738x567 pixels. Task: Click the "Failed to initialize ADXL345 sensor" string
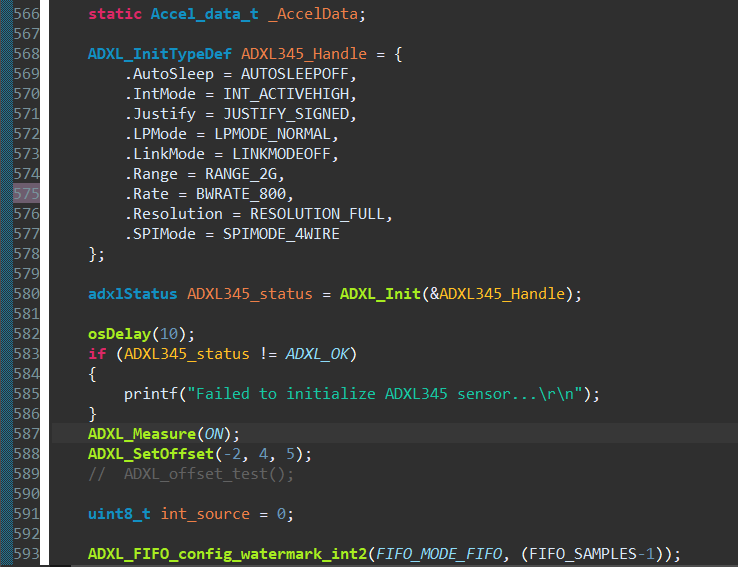(385, 394)
